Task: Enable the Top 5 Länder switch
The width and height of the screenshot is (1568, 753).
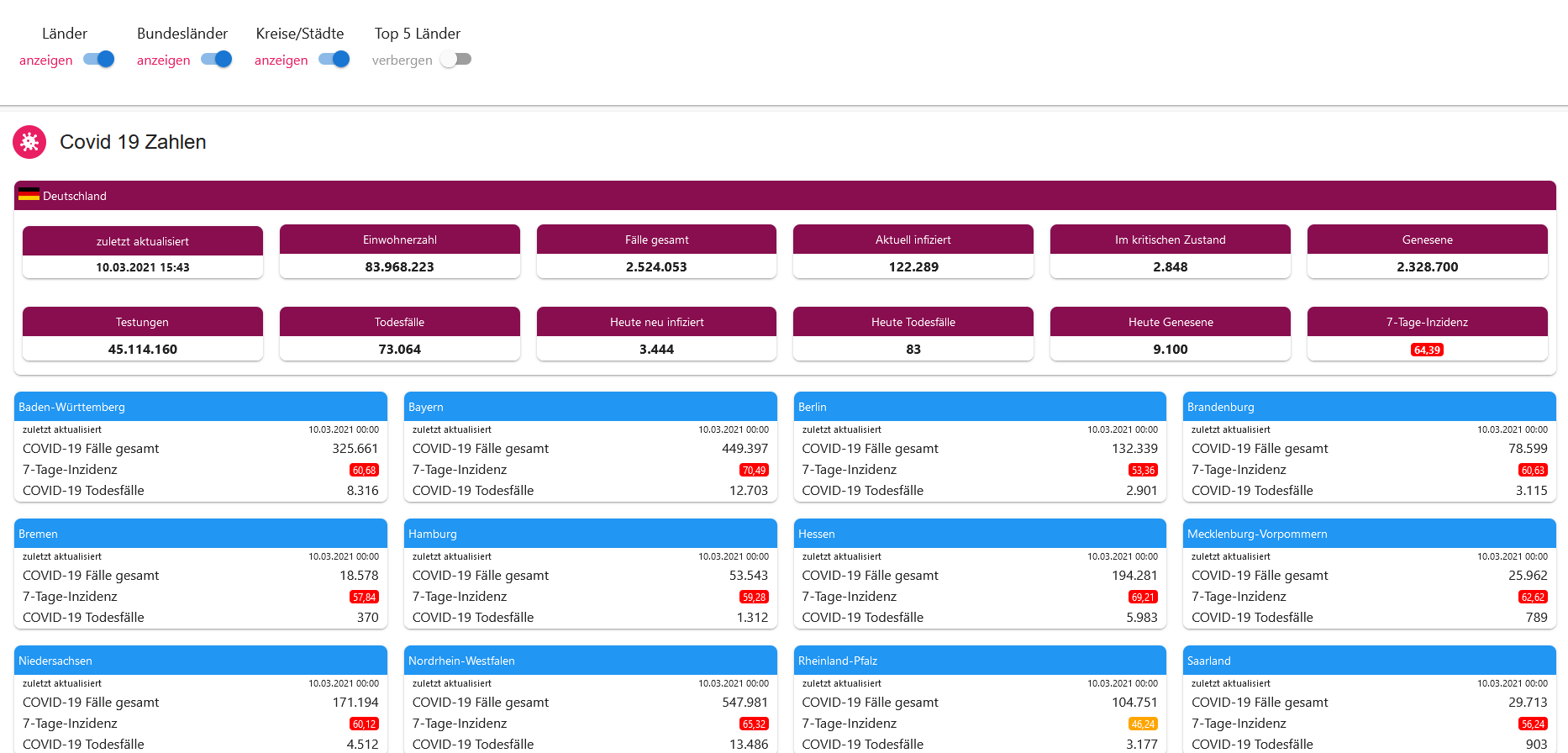Action: [x=456, y=59]
